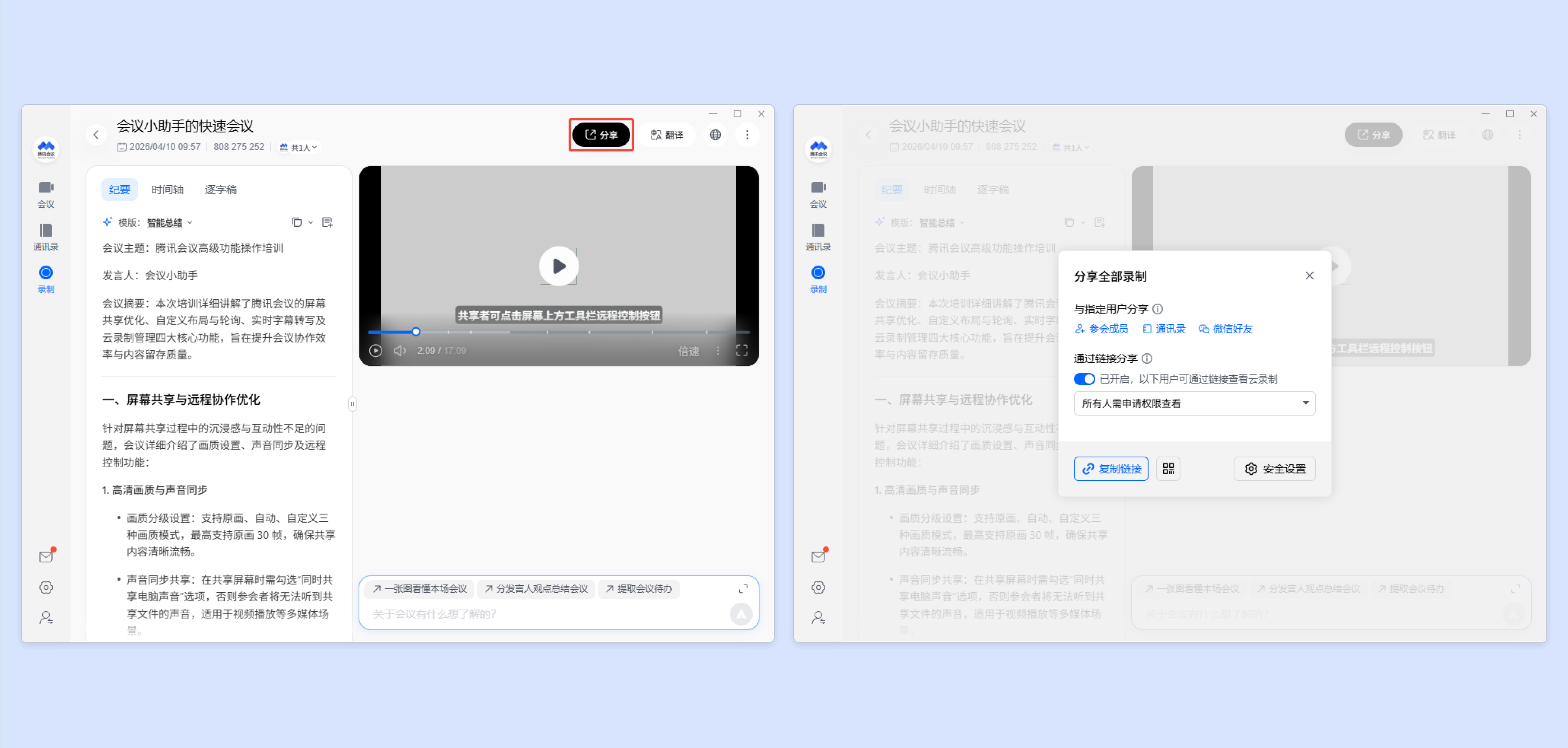Click the 复制链接 button

pos(1111,468)
